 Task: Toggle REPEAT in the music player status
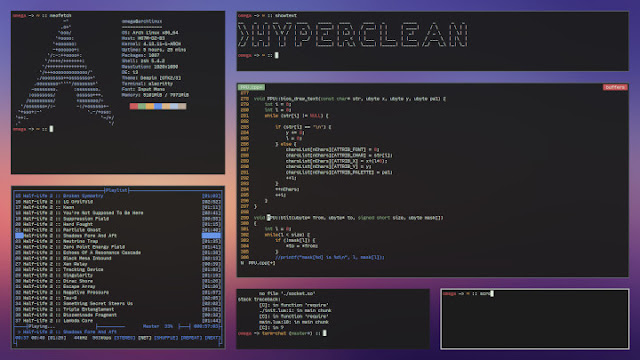191,338
